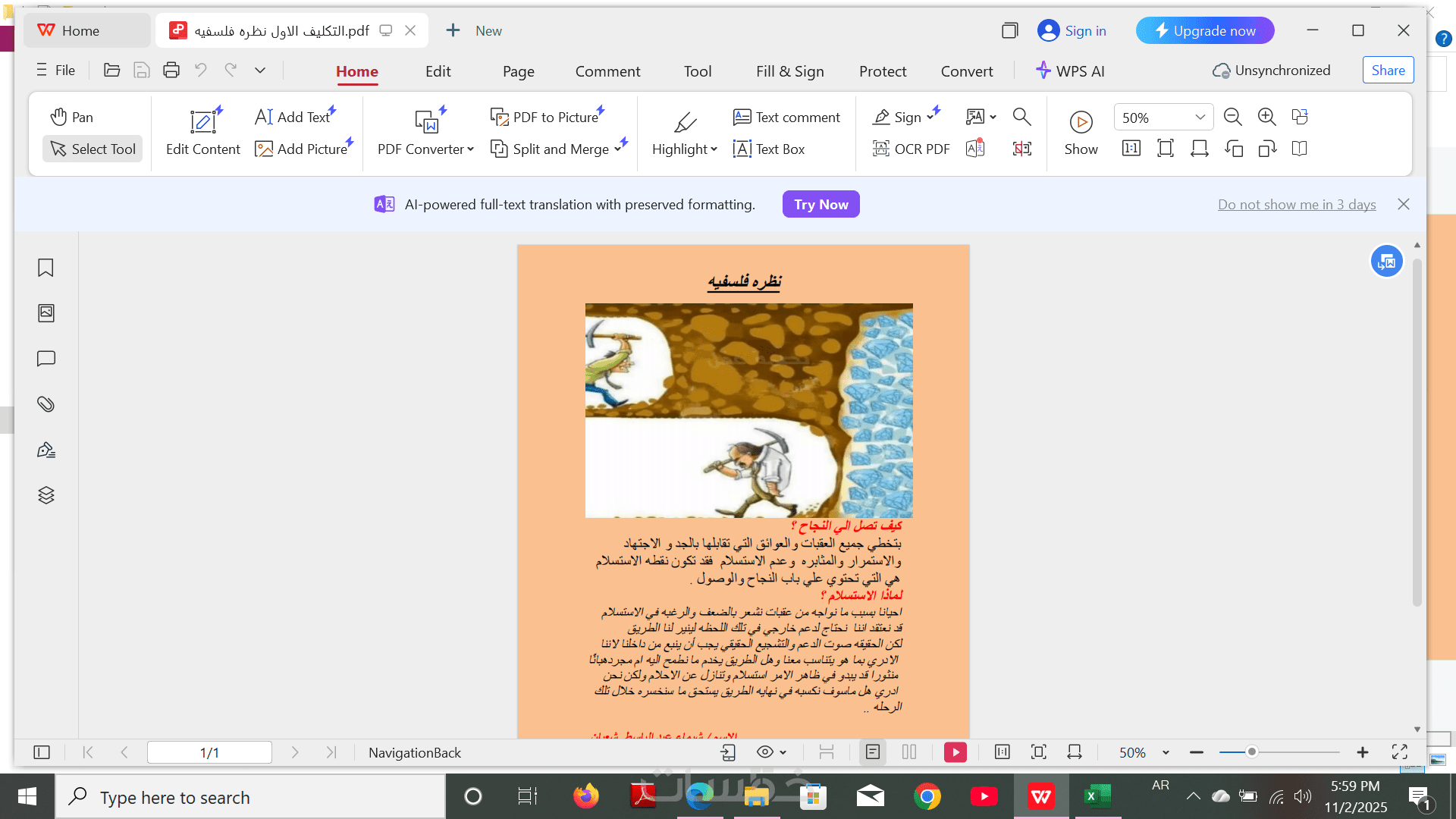Open the Highlight dropdown arrow
The image size is (1456, 819).
pyautogui.click(x=714, y=149)
